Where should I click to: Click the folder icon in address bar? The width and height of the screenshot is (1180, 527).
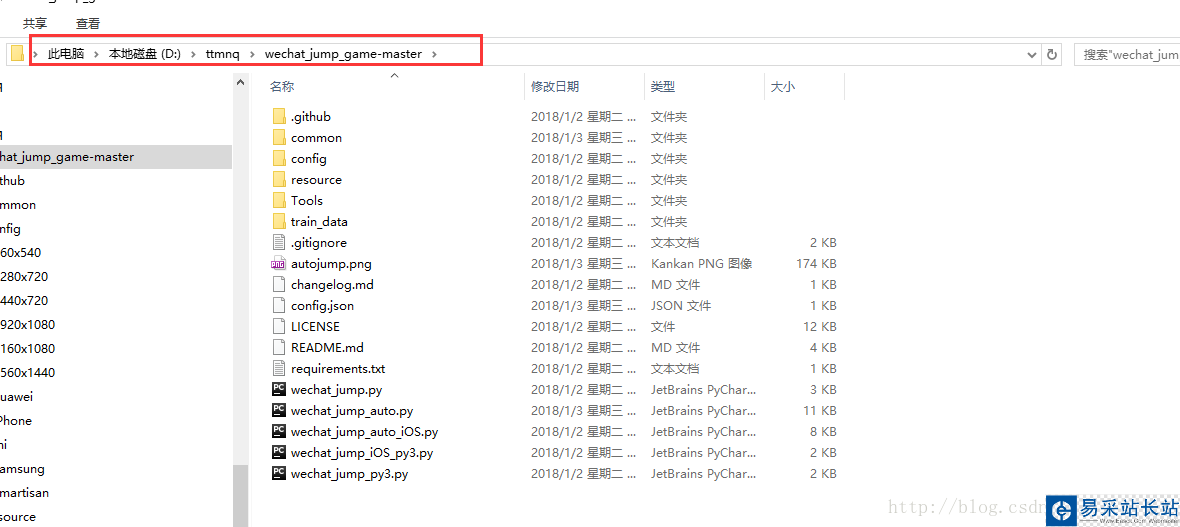coord(17,54)
